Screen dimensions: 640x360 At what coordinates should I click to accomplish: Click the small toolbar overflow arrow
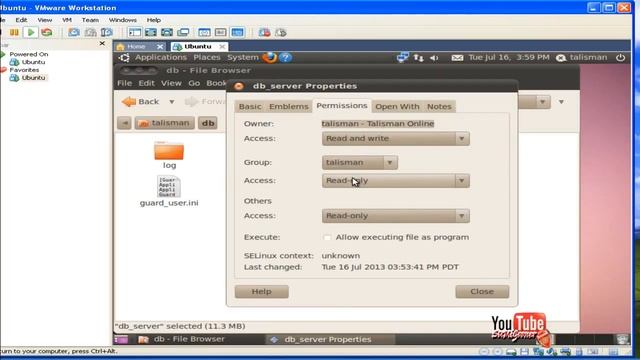pyautogui.click(x=562, y=102)
